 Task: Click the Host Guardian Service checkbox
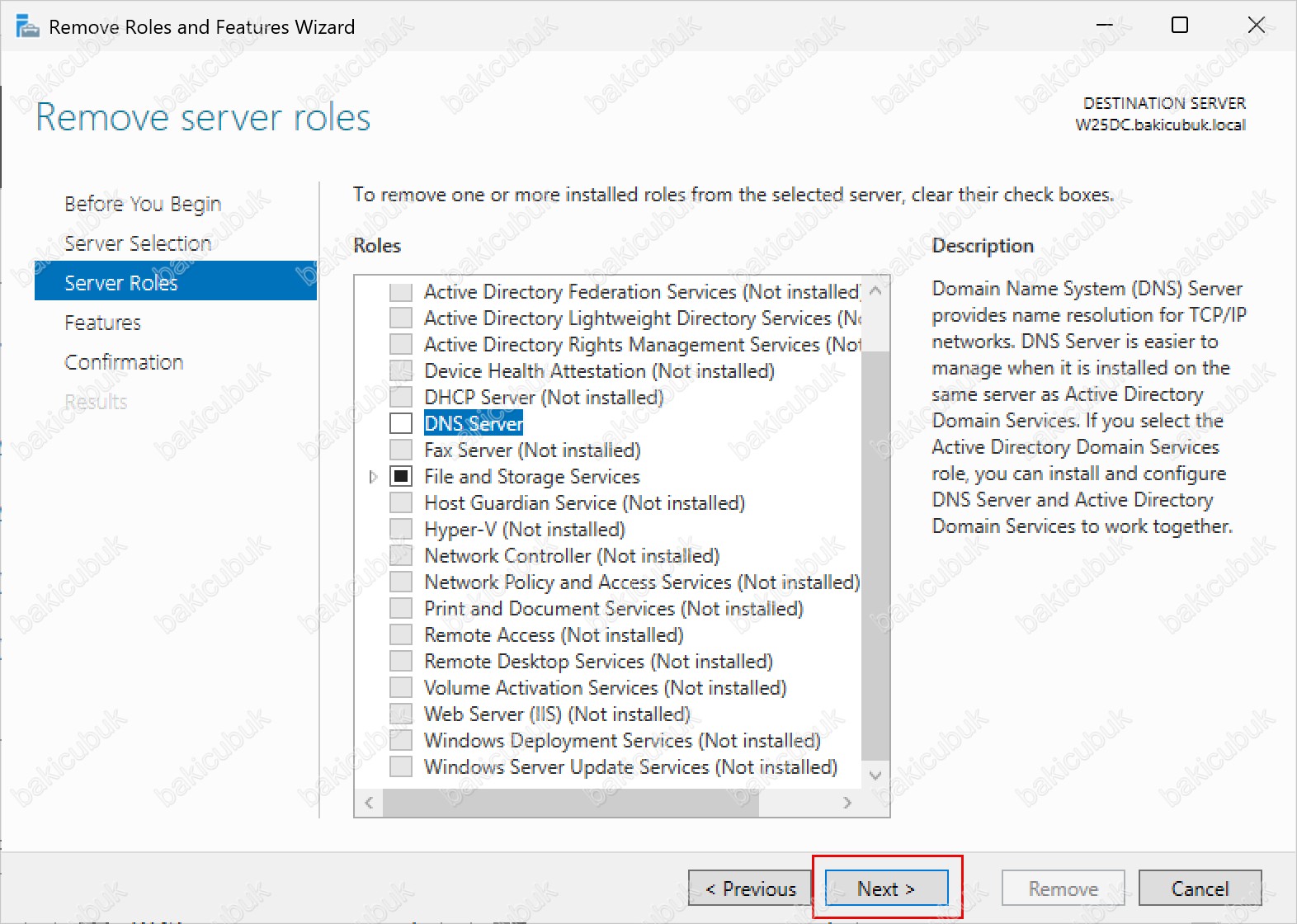(401, 502)
